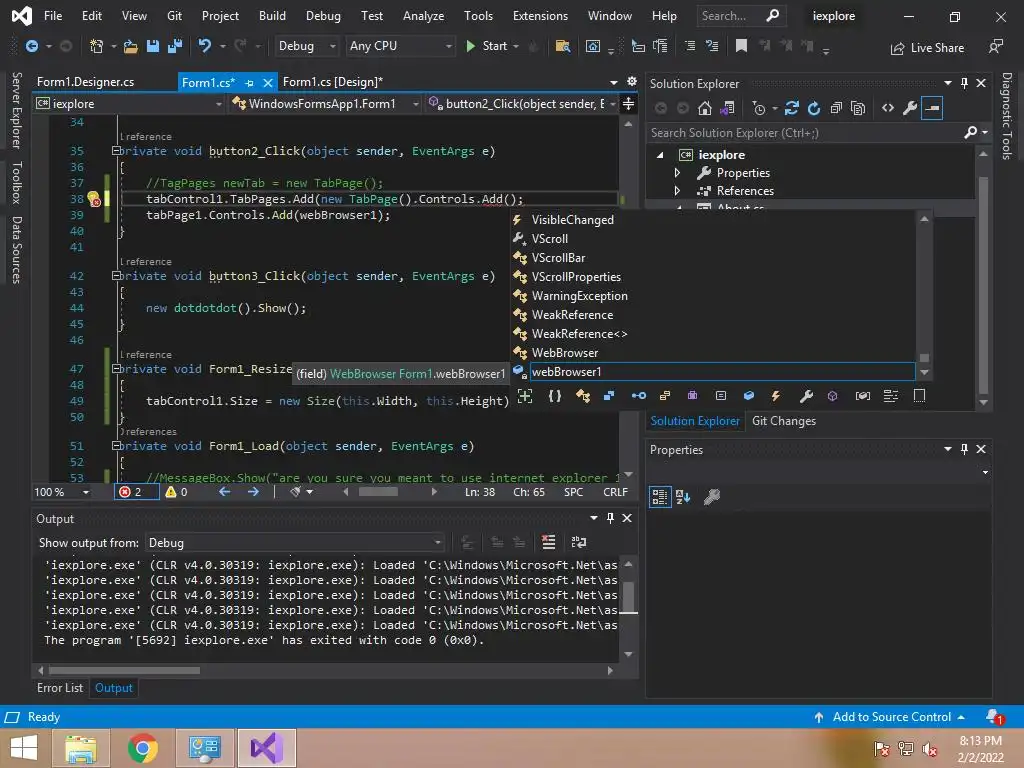
Task: Toggle the IntelliSense events filter icon
Action: [x=775, y=396]
